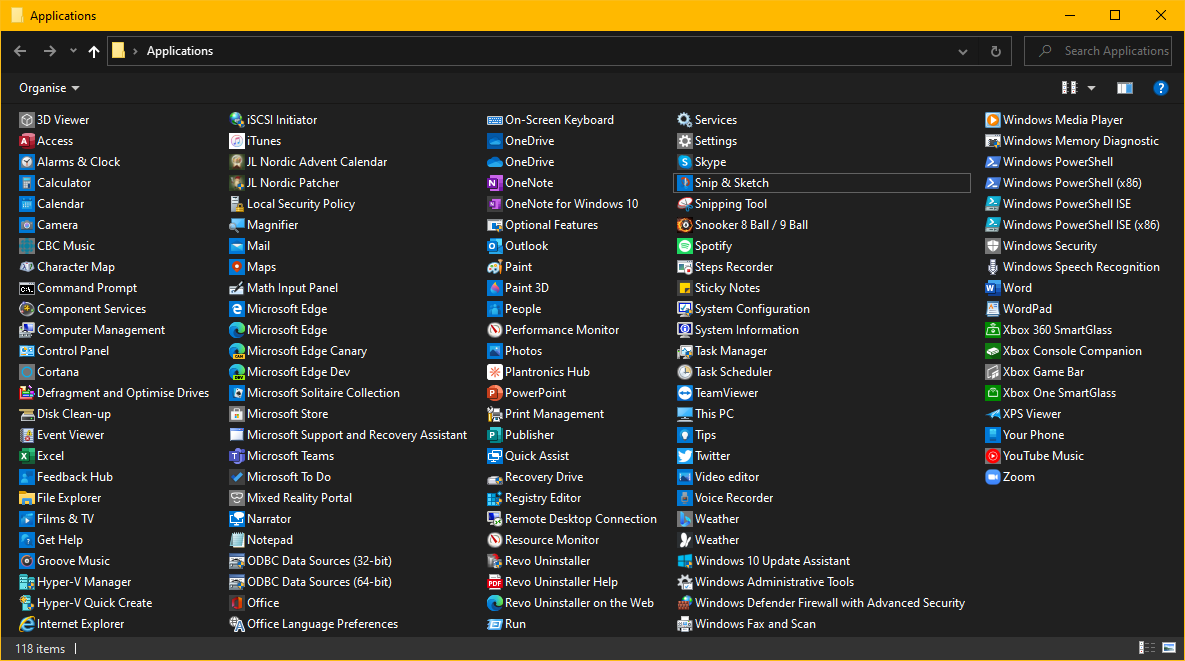Select the 3D Viewer app icon

(x=26, y=119)
